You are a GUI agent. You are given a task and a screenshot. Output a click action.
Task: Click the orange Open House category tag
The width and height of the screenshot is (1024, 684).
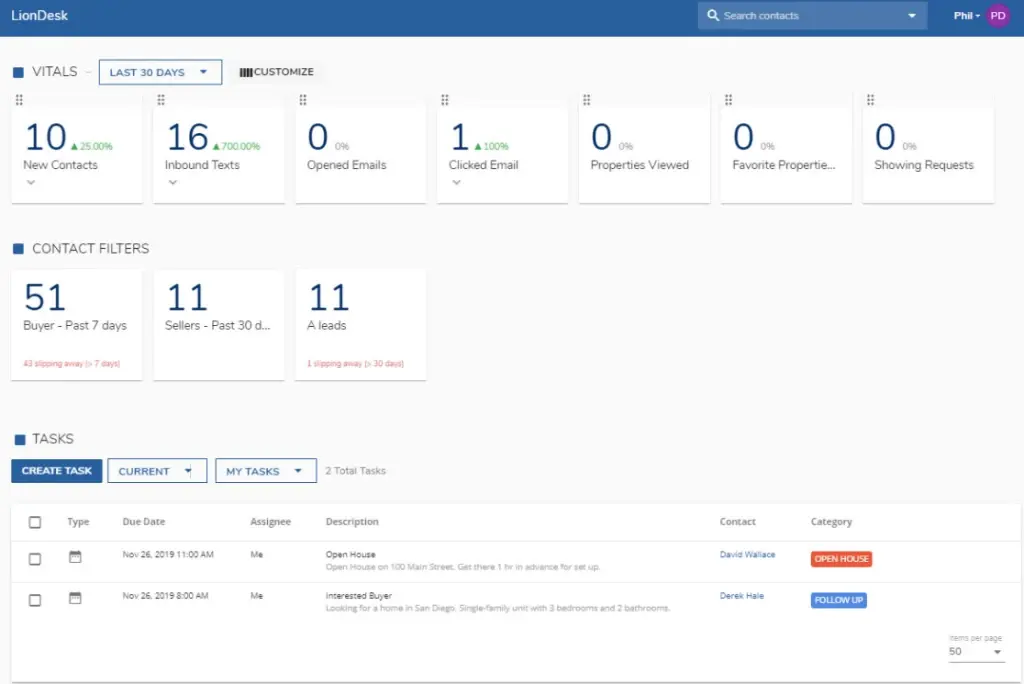pos(841,559)
